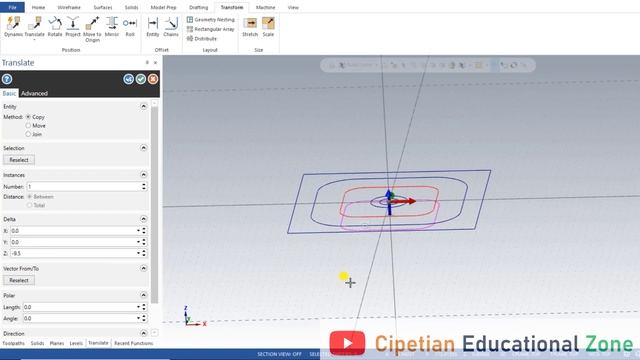Click Number of instances field
This screenshot has width=640, height=360.
pos(84,187)
